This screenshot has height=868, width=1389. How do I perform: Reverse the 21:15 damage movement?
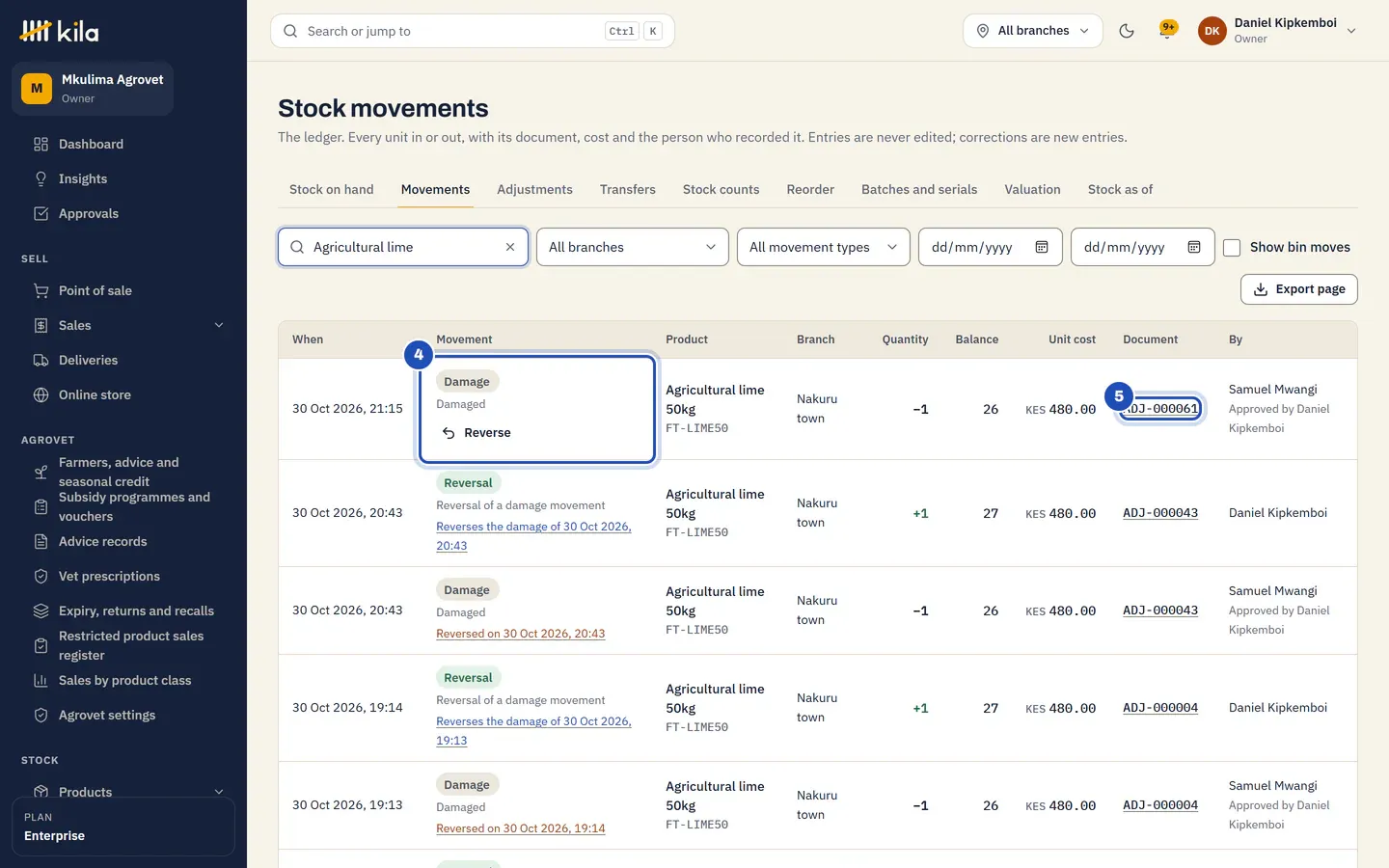tap(477, 433)
